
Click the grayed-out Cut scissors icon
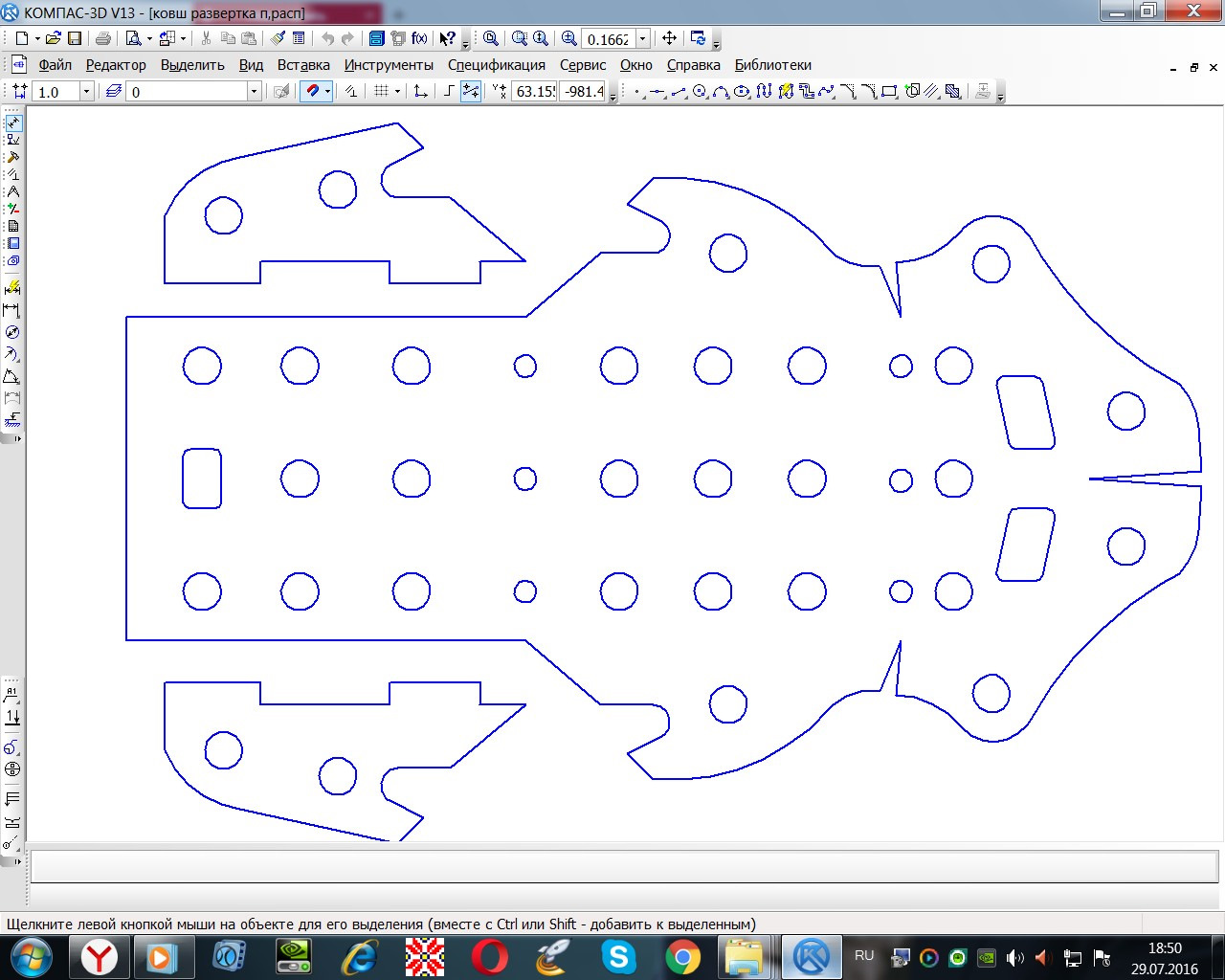tap(206, 38)
